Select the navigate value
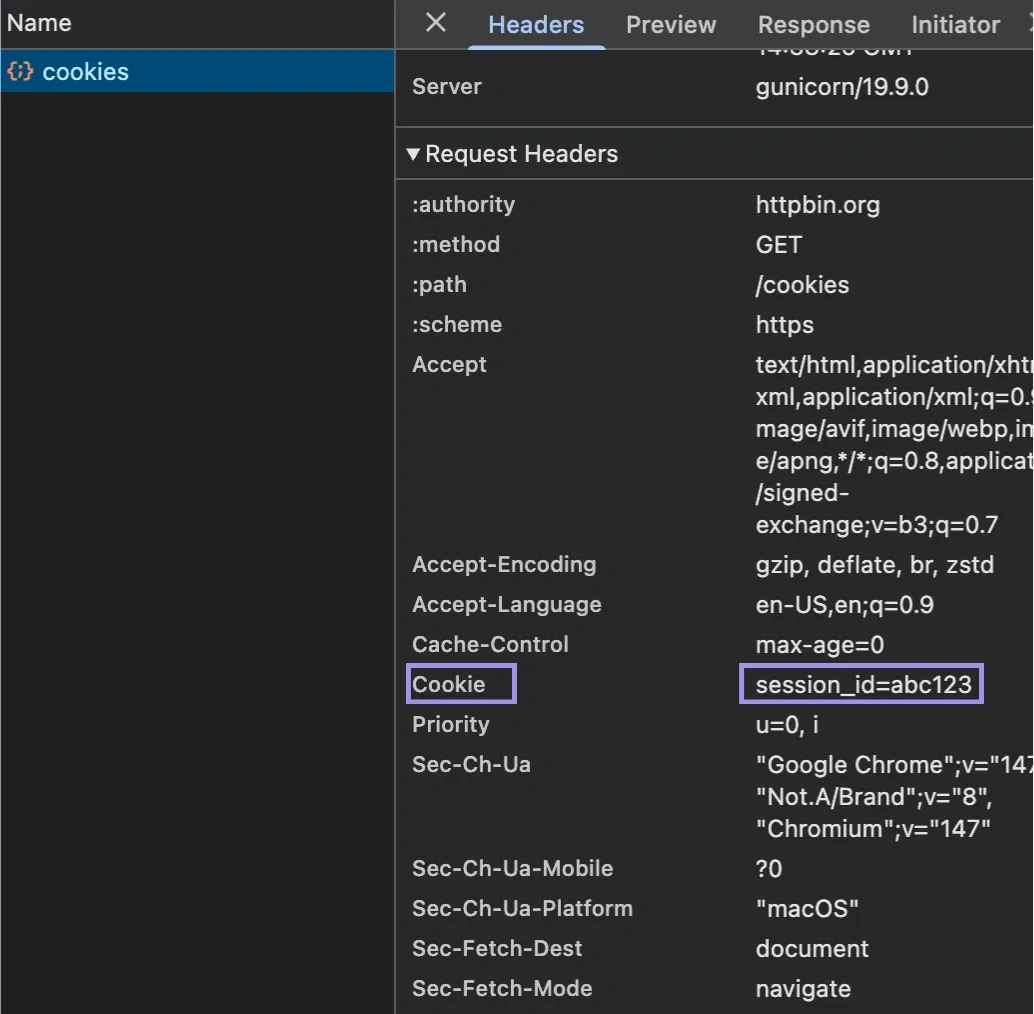This screenshot has height=1014, width=1034. tap(803, 989)
